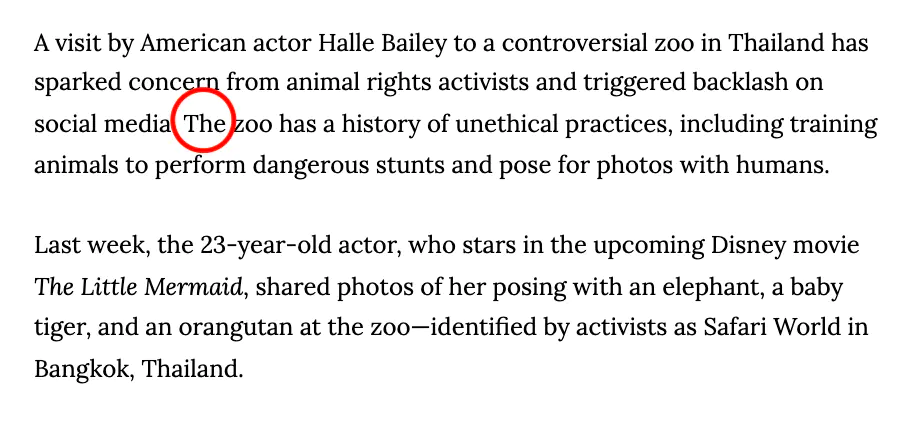Click the word "backlash"
Screen dimensions: 919x422
(x=740, y=83)
